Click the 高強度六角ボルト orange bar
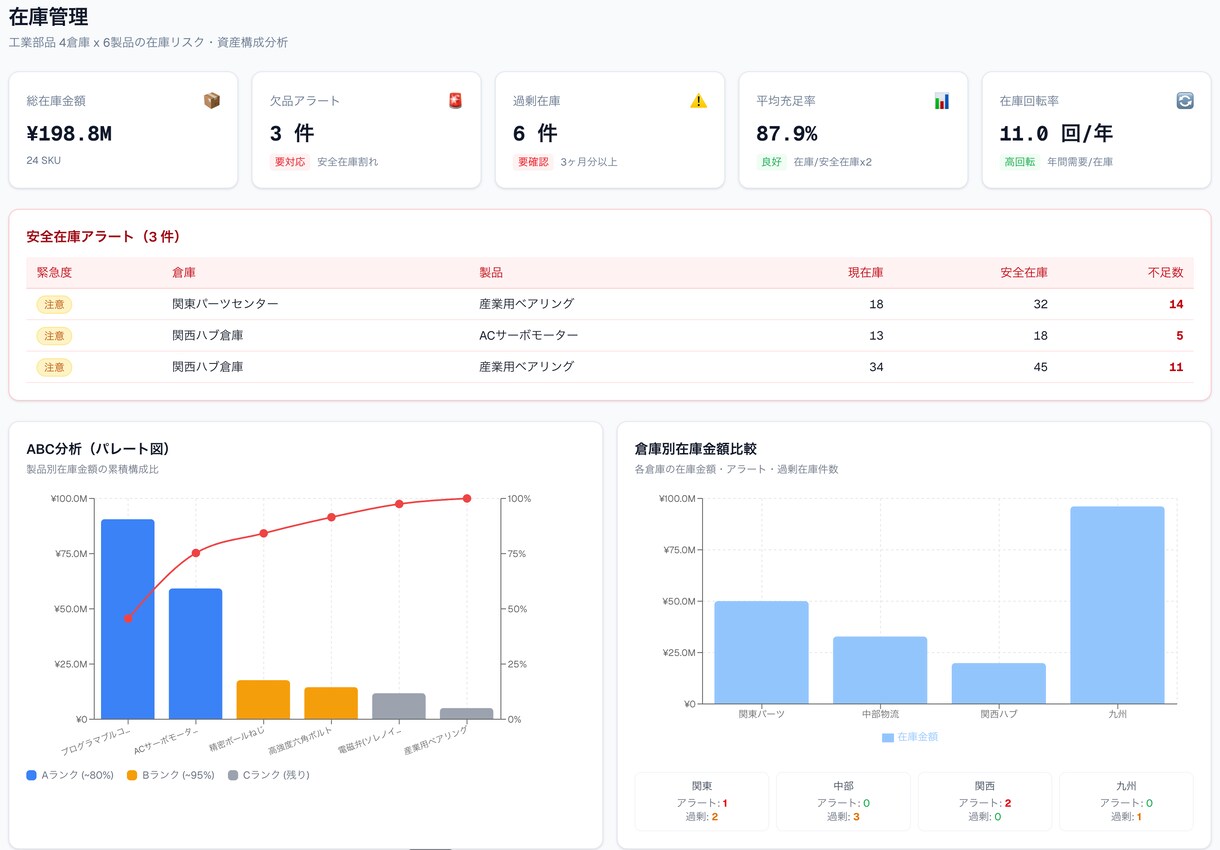Screen dimensions: 1220x850 pos(331,703)
